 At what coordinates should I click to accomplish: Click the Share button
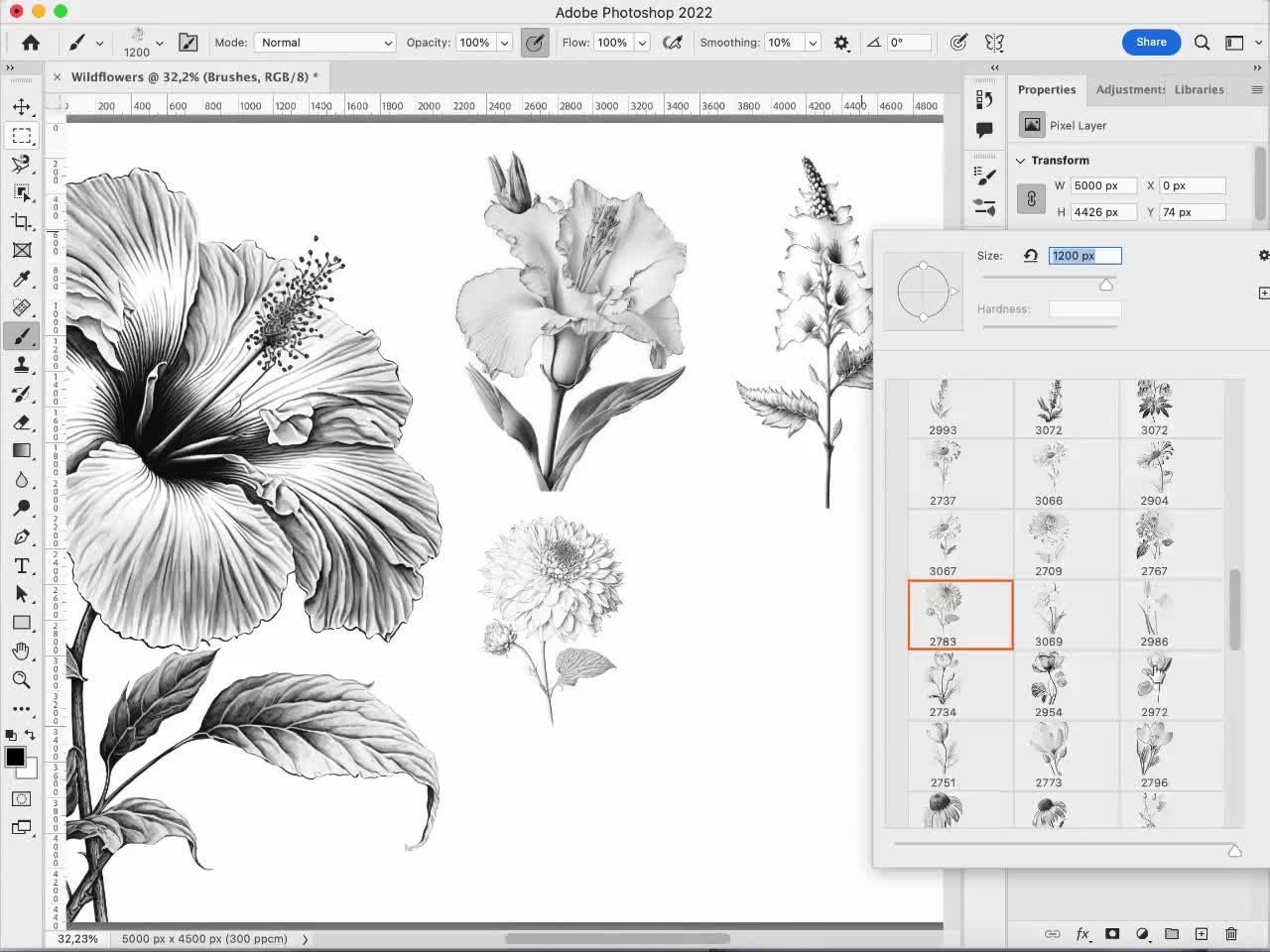coord(1151,42)
